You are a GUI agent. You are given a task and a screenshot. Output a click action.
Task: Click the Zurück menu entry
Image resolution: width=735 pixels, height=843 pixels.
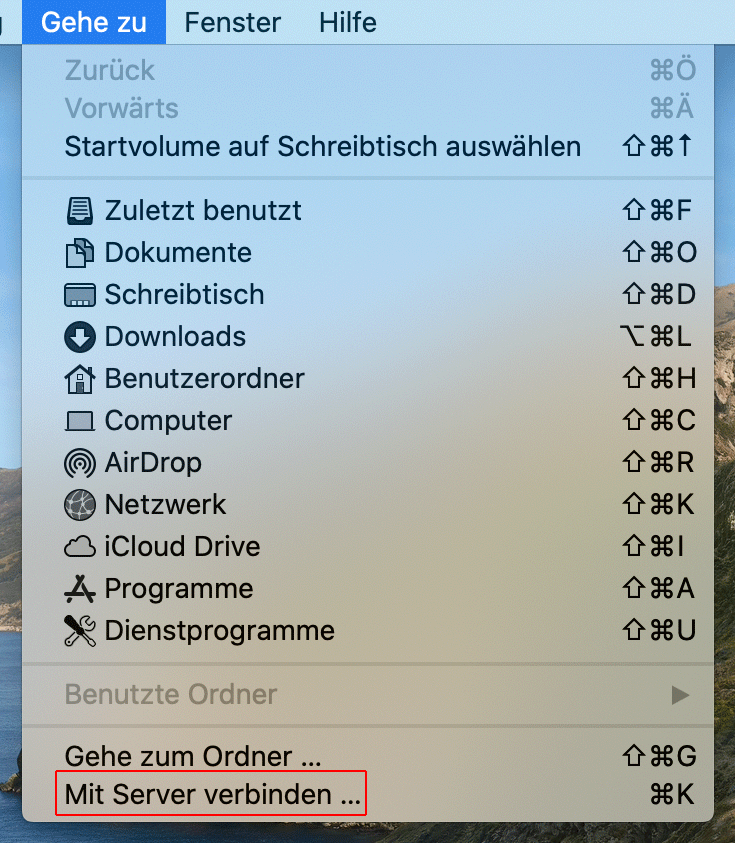[368, 70]
